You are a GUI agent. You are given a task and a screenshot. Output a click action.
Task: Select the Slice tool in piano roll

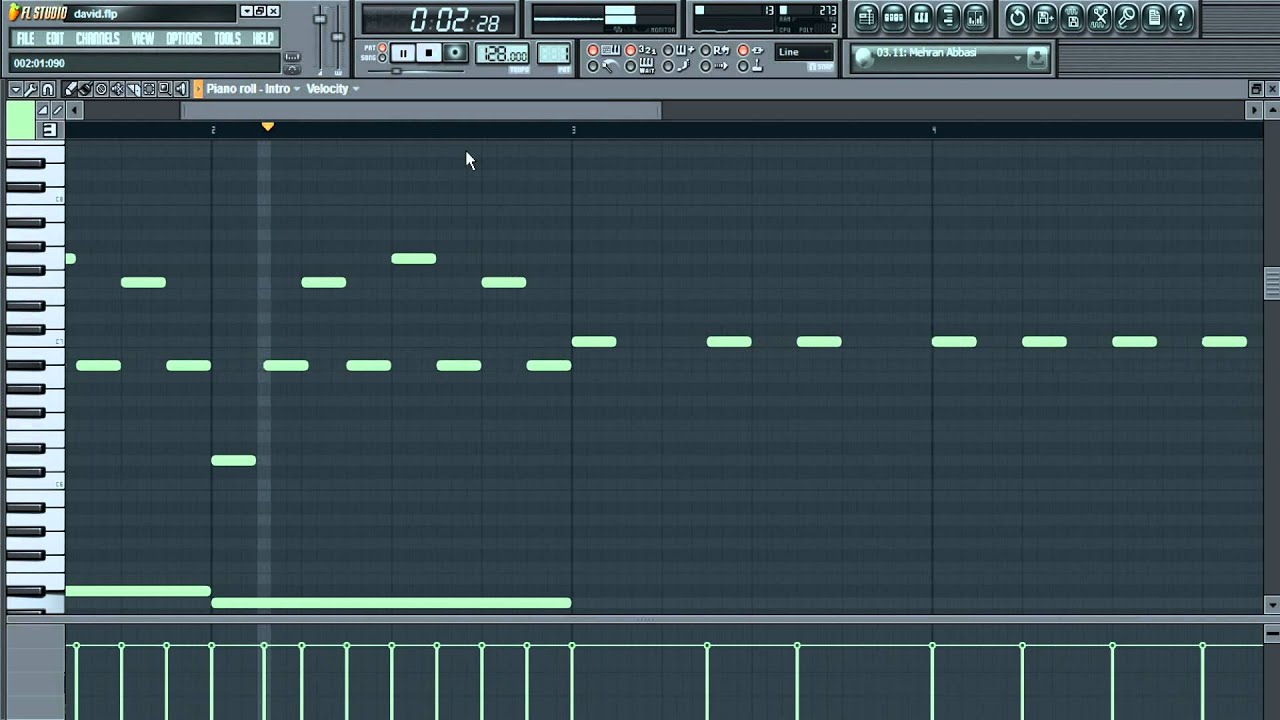pos(133,89)
